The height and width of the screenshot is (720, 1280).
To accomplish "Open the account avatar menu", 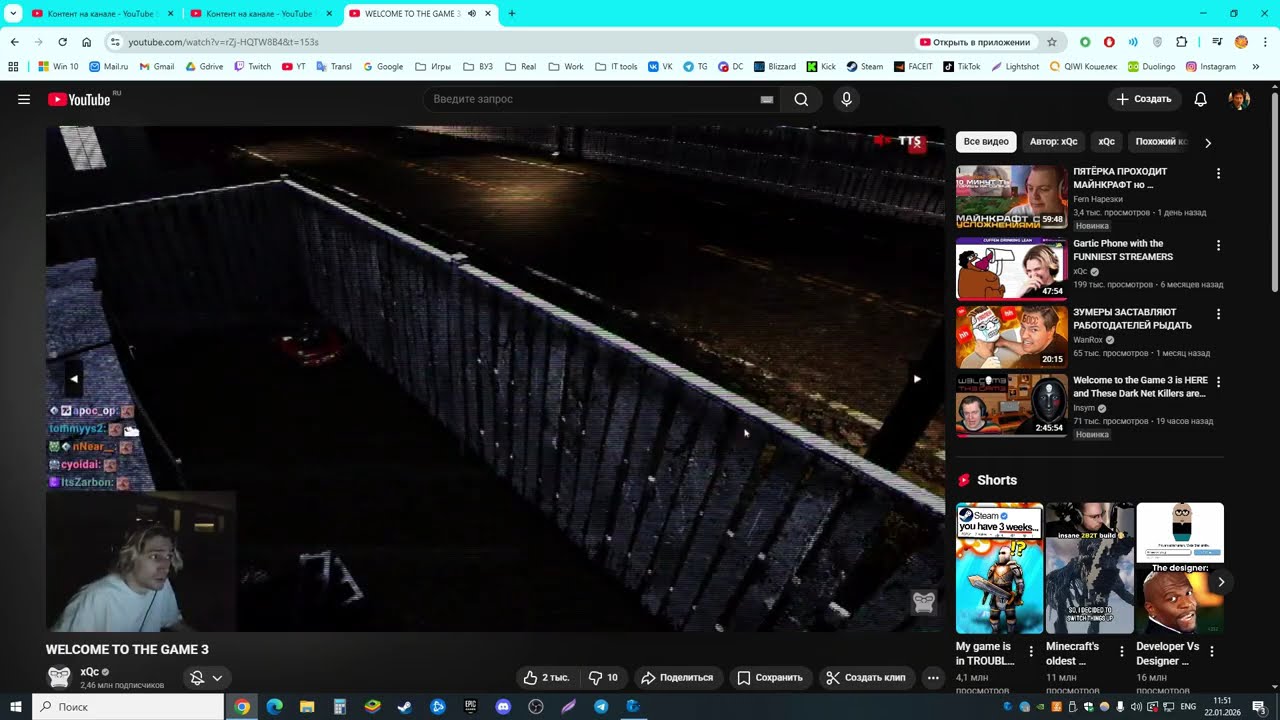I will pyautogui.click(x=1239, y=99).
